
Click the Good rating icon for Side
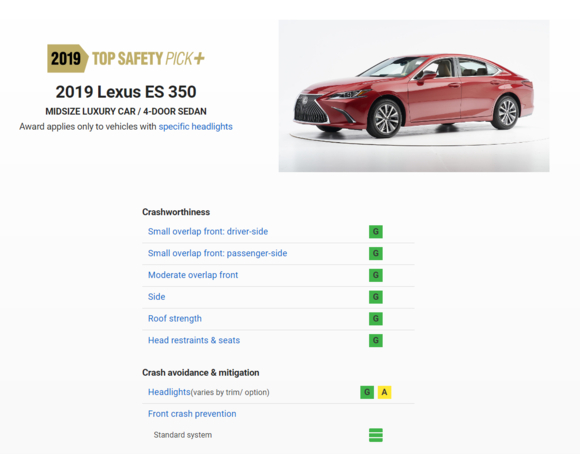375,297
